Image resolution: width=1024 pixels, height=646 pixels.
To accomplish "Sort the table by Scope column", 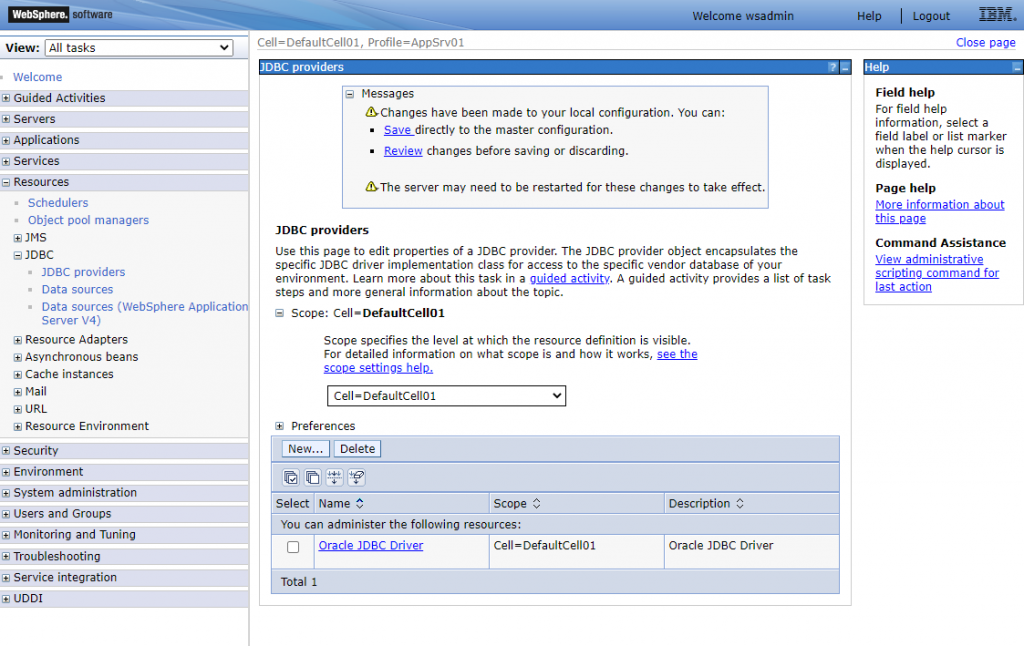I will [536, 504].
